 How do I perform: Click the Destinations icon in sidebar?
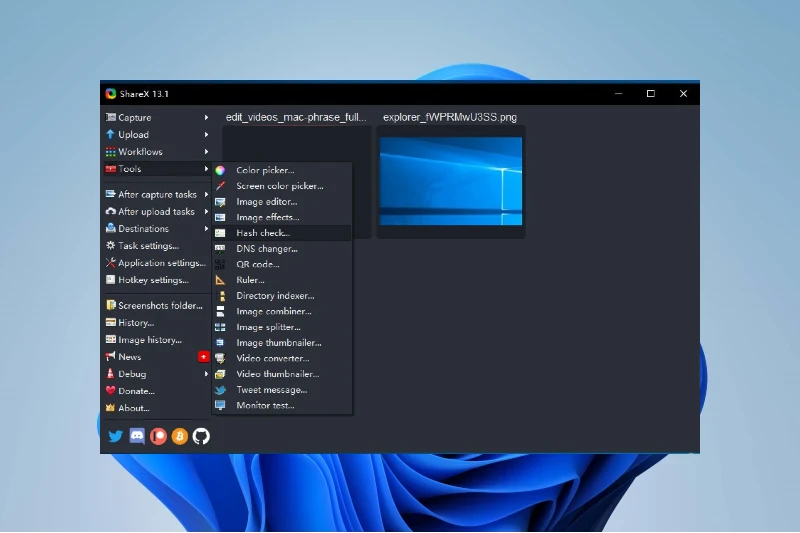point(110,229)
